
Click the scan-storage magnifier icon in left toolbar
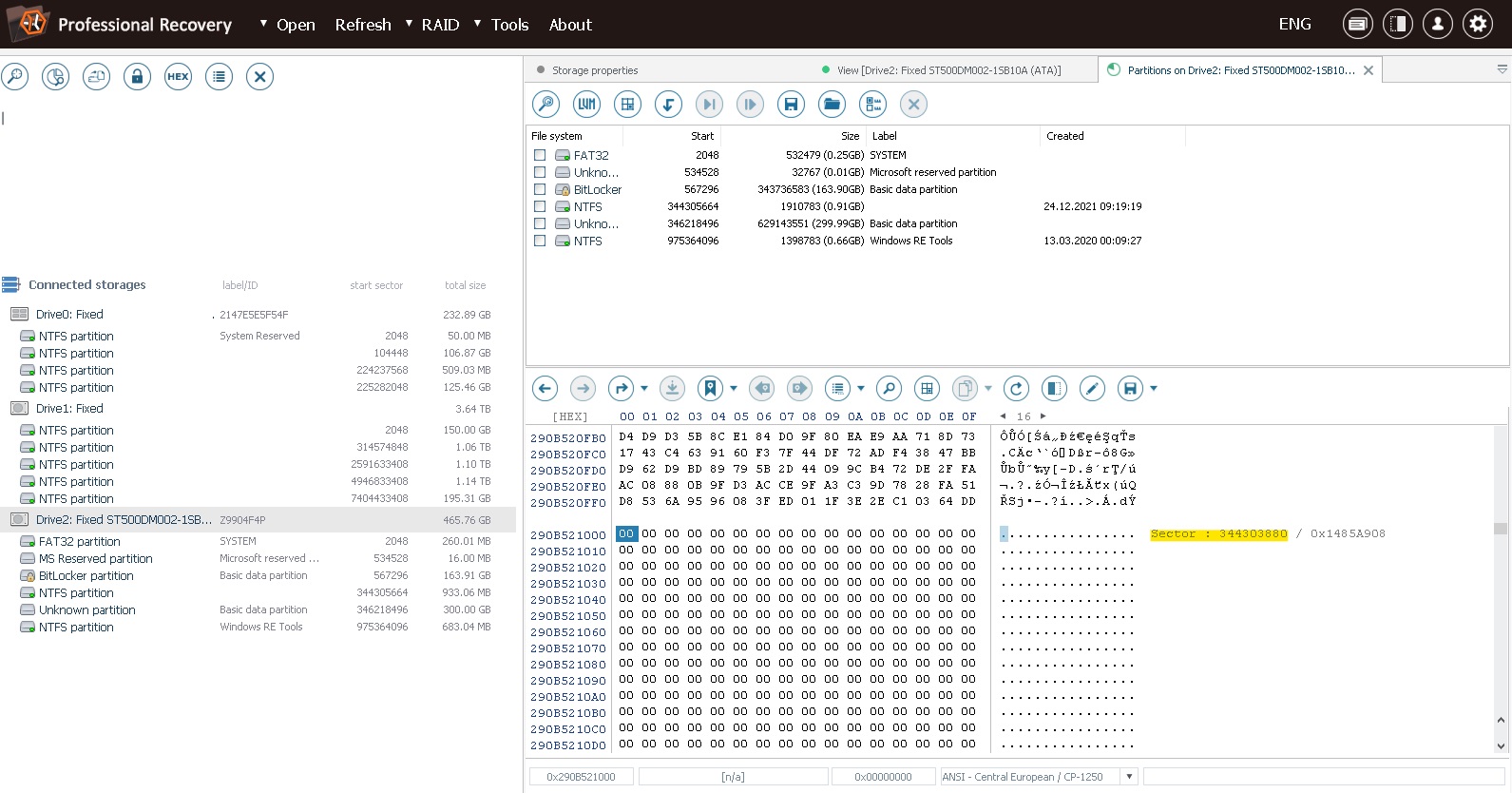click(x=15, y=77)
